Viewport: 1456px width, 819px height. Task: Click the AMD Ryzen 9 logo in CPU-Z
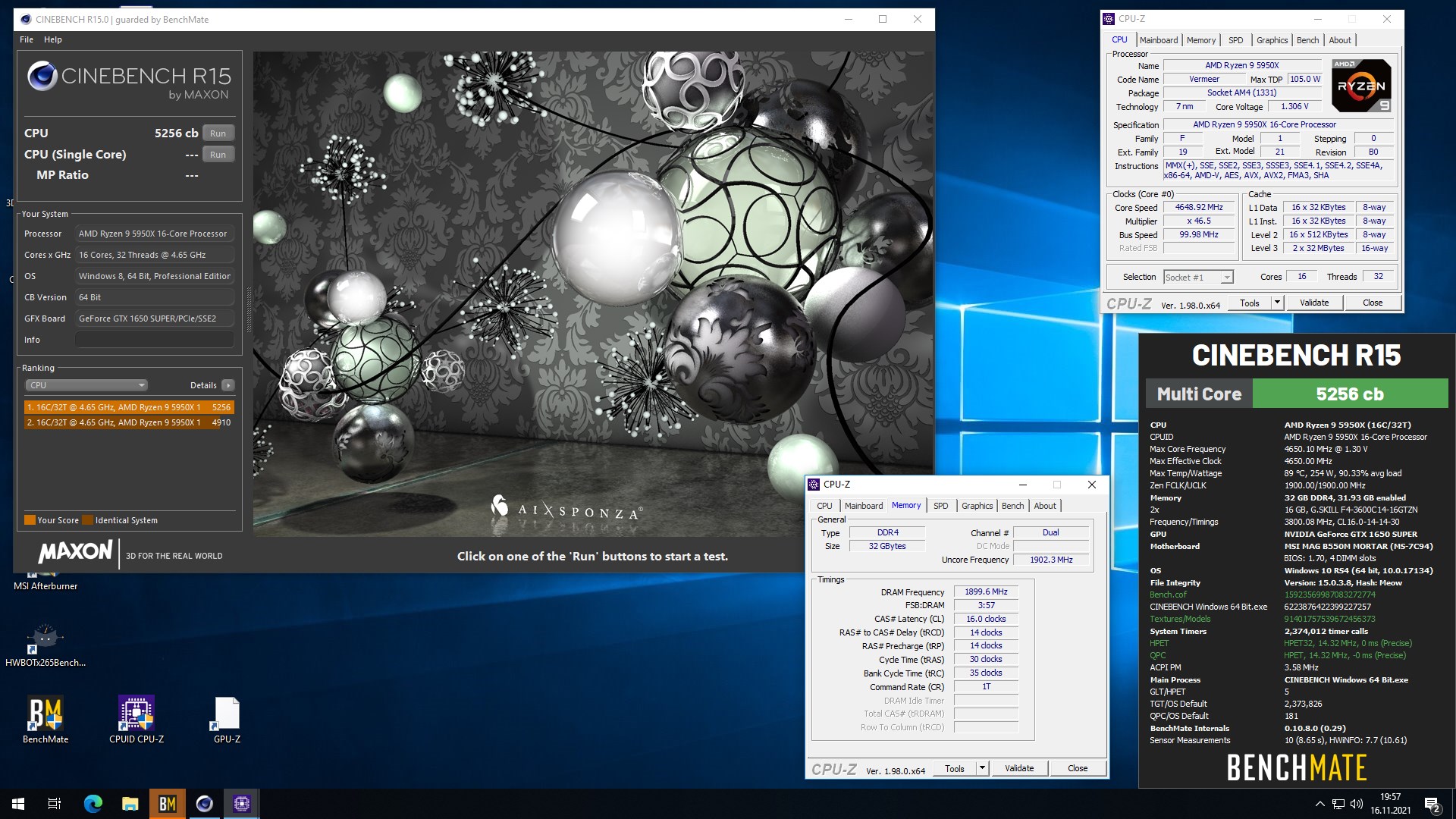[x=1362, y=86]
